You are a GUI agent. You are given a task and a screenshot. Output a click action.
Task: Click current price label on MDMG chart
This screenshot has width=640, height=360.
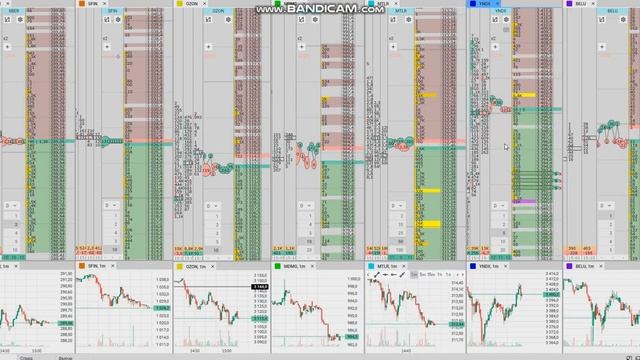[x=351, y=337]
